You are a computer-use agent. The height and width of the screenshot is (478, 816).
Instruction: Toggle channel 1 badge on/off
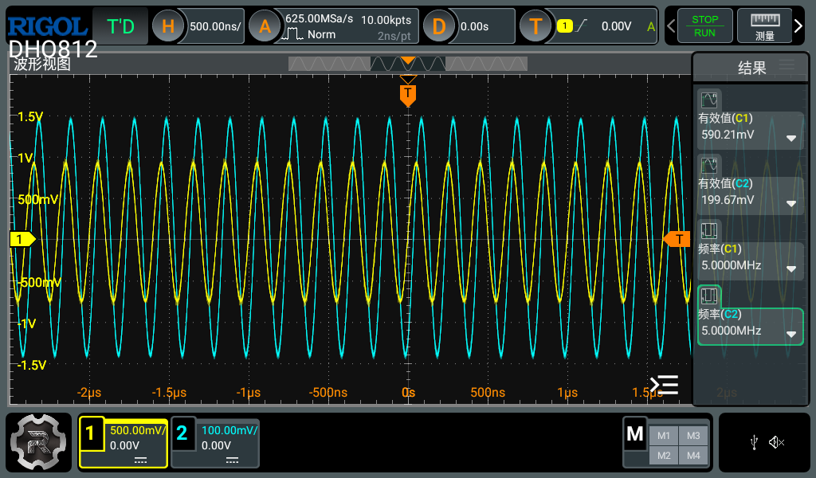click(x=91, y=433)
